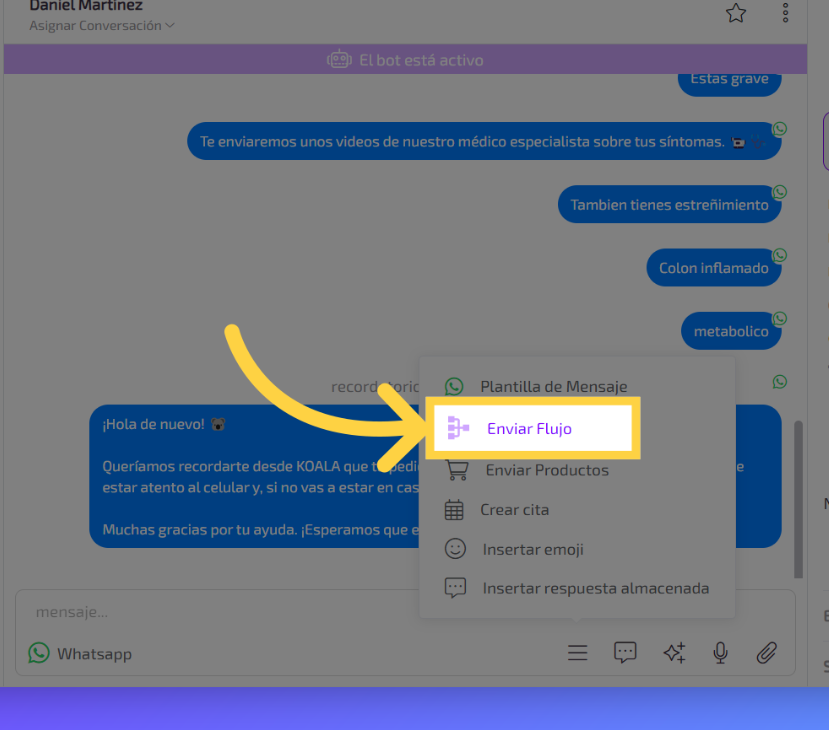
Task: Choose Crear cita from the menu
Action: [514, 510]
